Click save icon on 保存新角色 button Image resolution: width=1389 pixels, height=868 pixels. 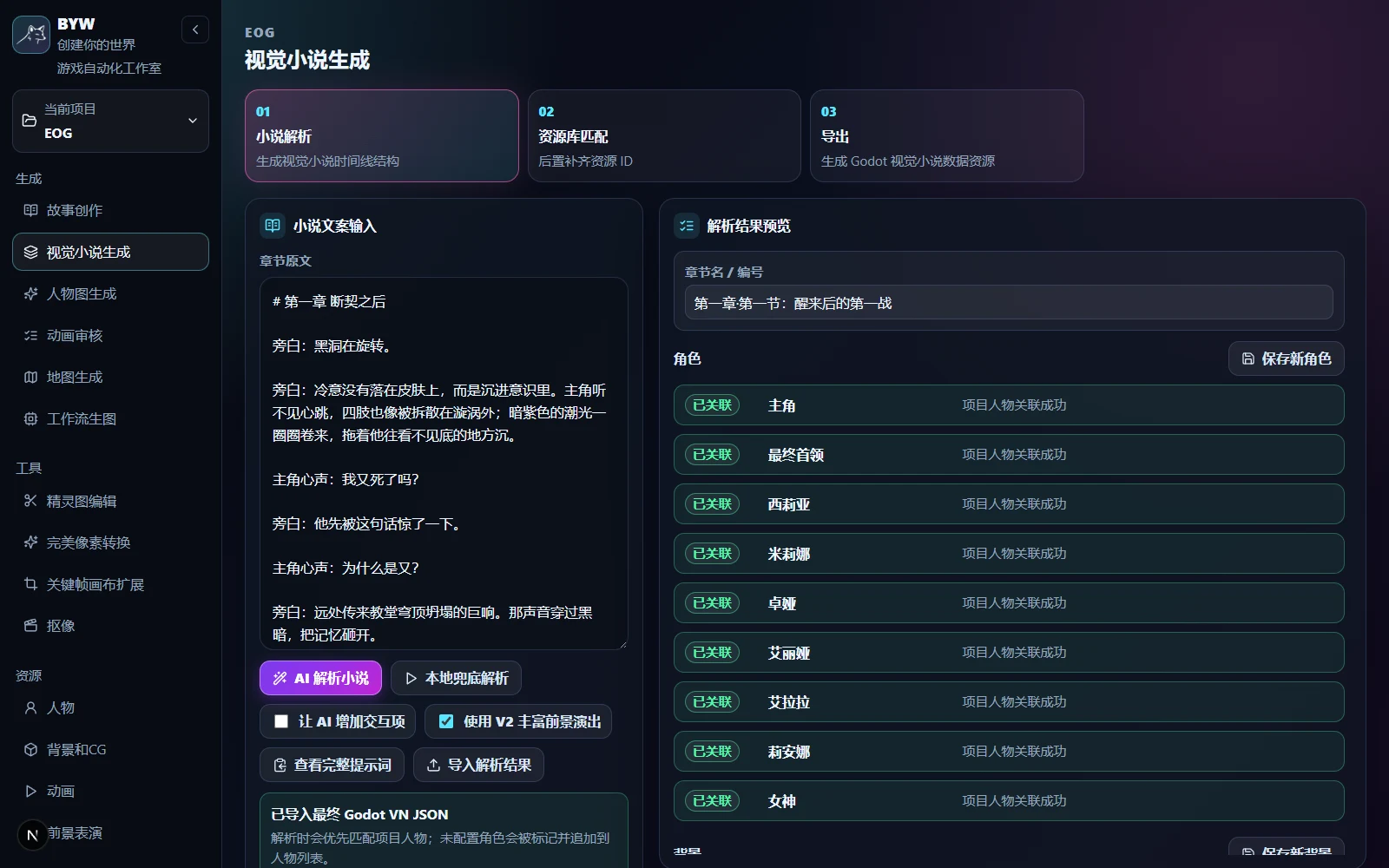pyautogui.click(x=1248, y=358)
